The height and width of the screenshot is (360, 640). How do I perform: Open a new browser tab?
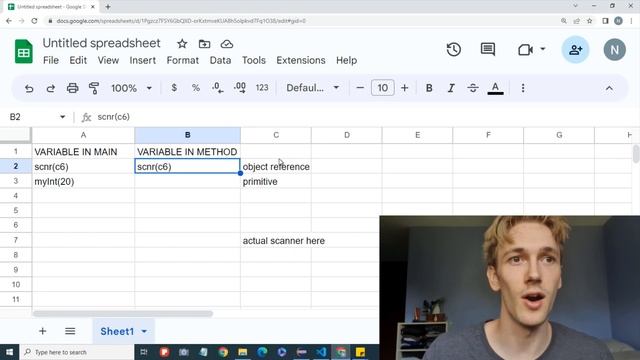[108, 7]
